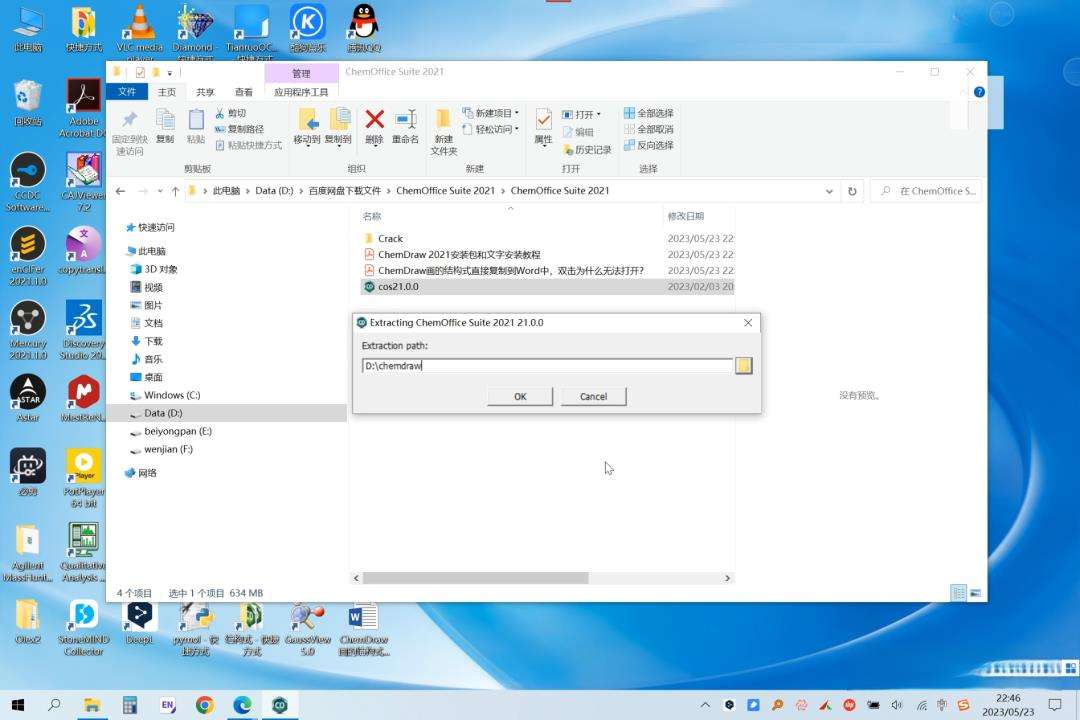The height and width of the screenshot is (720, 1080).
Task: Sort by the 名称 column header
Action: point(372,216)
